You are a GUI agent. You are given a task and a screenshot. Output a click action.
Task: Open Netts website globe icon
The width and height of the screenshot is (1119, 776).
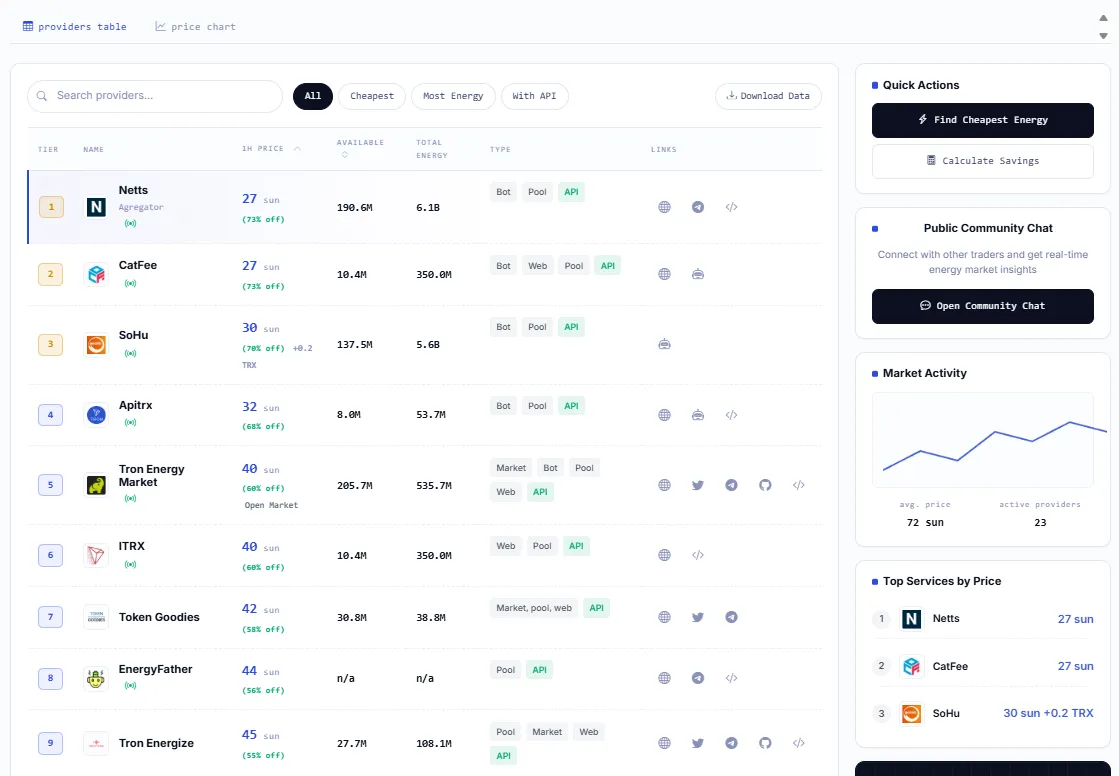tap(664, 207)
